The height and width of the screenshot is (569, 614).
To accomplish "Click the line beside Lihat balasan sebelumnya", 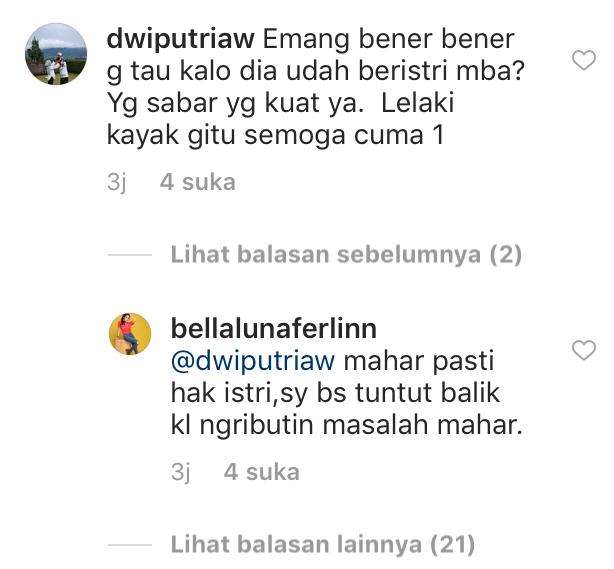I will pos(130,255).
